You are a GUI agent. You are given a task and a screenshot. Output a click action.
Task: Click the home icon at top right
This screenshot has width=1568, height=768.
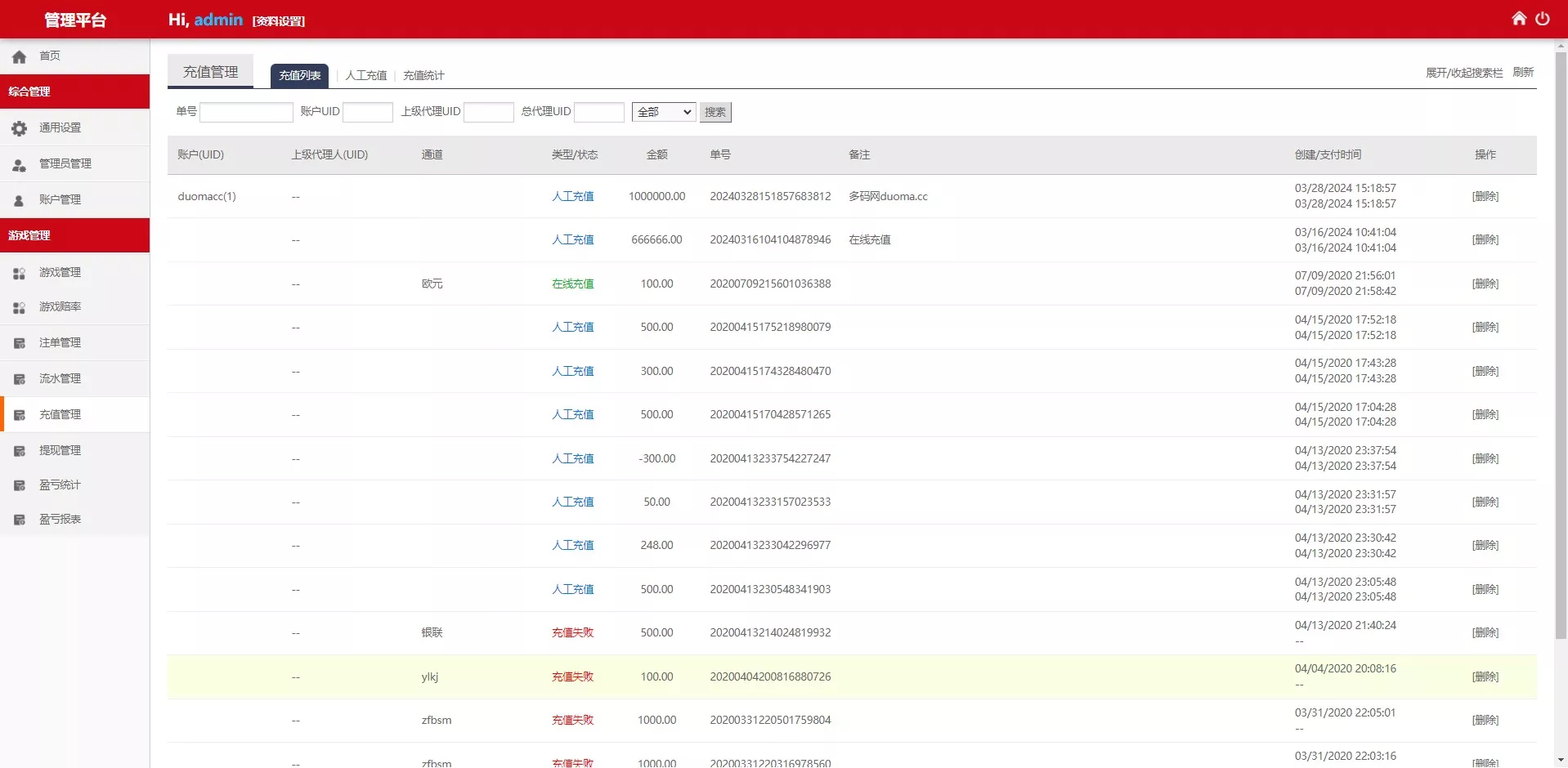1519,17
